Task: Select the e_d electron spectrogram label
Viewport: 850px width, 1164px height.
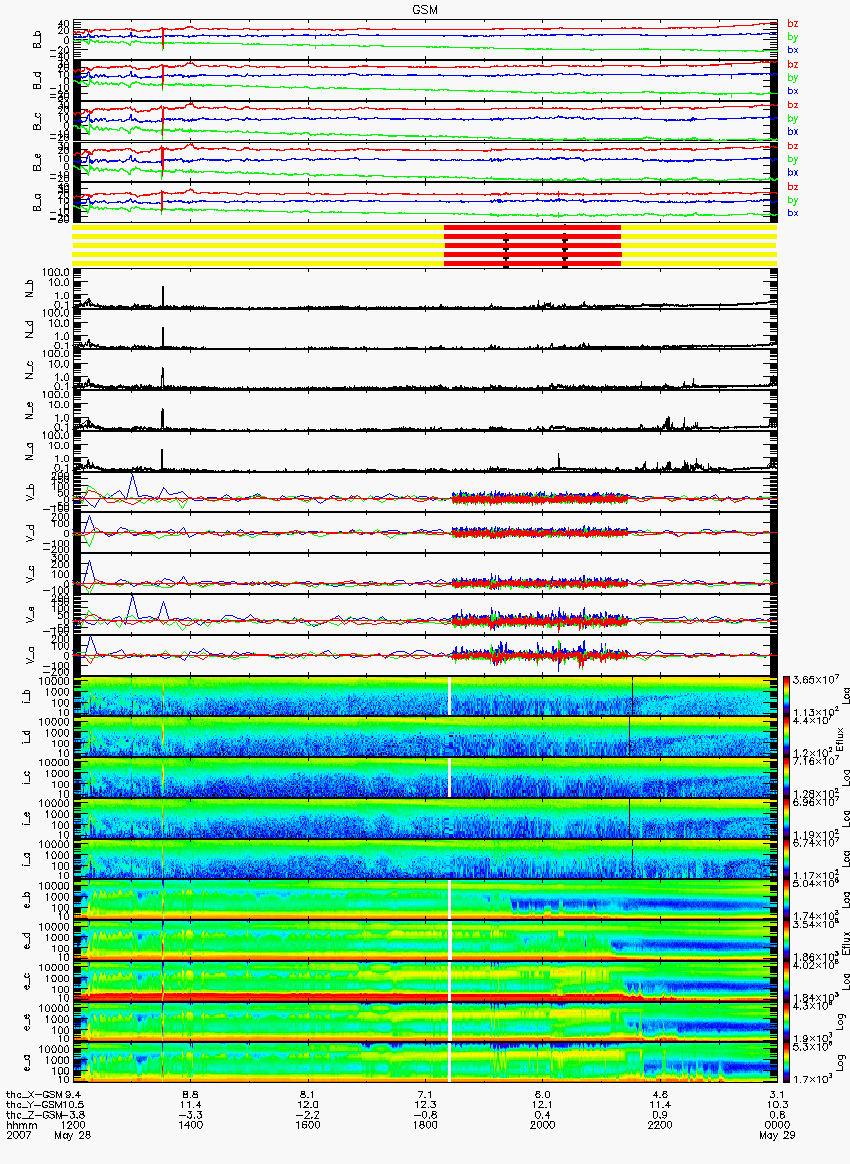Action: pos(26,941)
